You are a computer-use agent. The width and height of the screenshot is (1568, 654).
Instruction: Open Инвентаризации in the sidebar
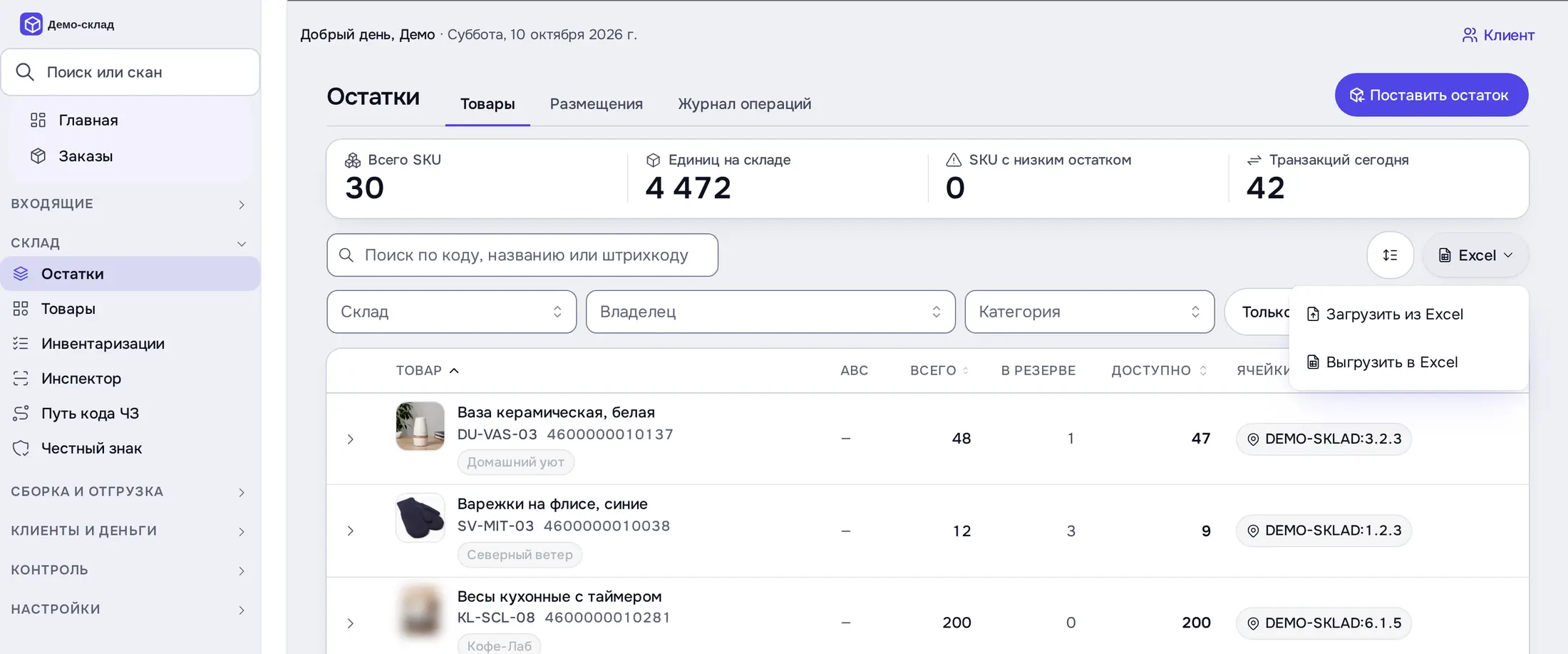[x=130, y=344]
